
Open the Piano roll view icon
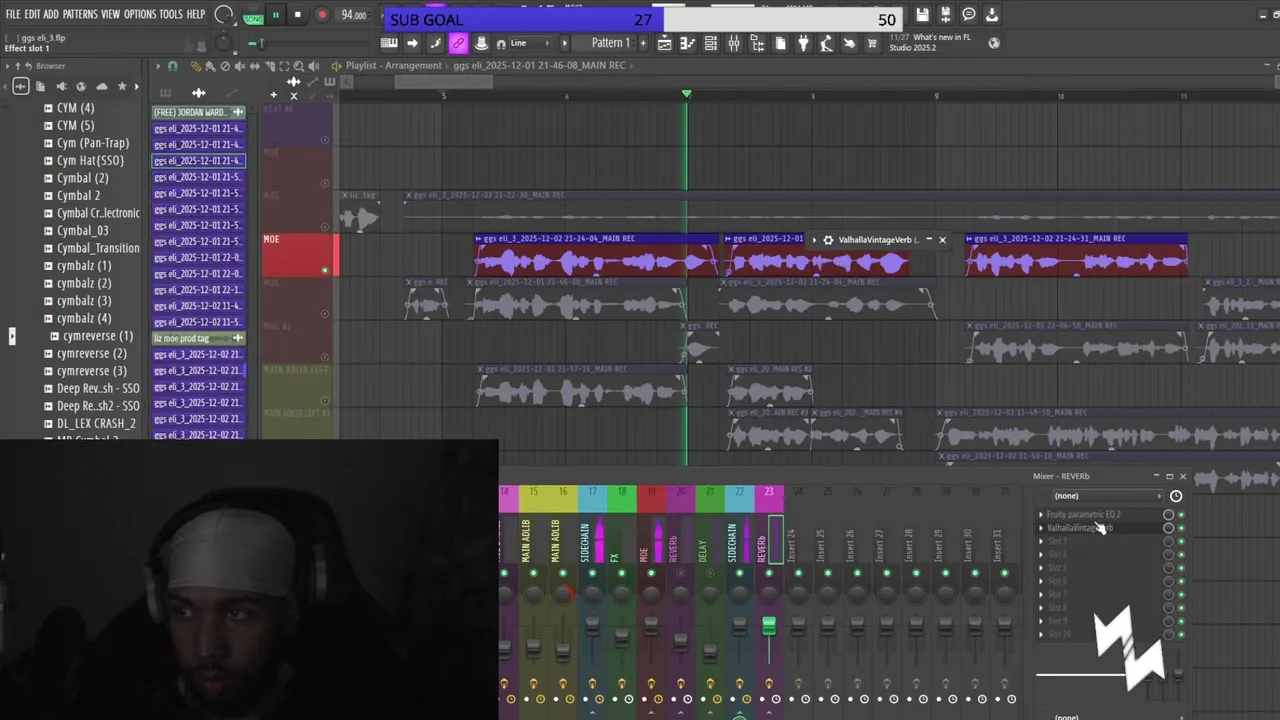[x=687, y=43]
